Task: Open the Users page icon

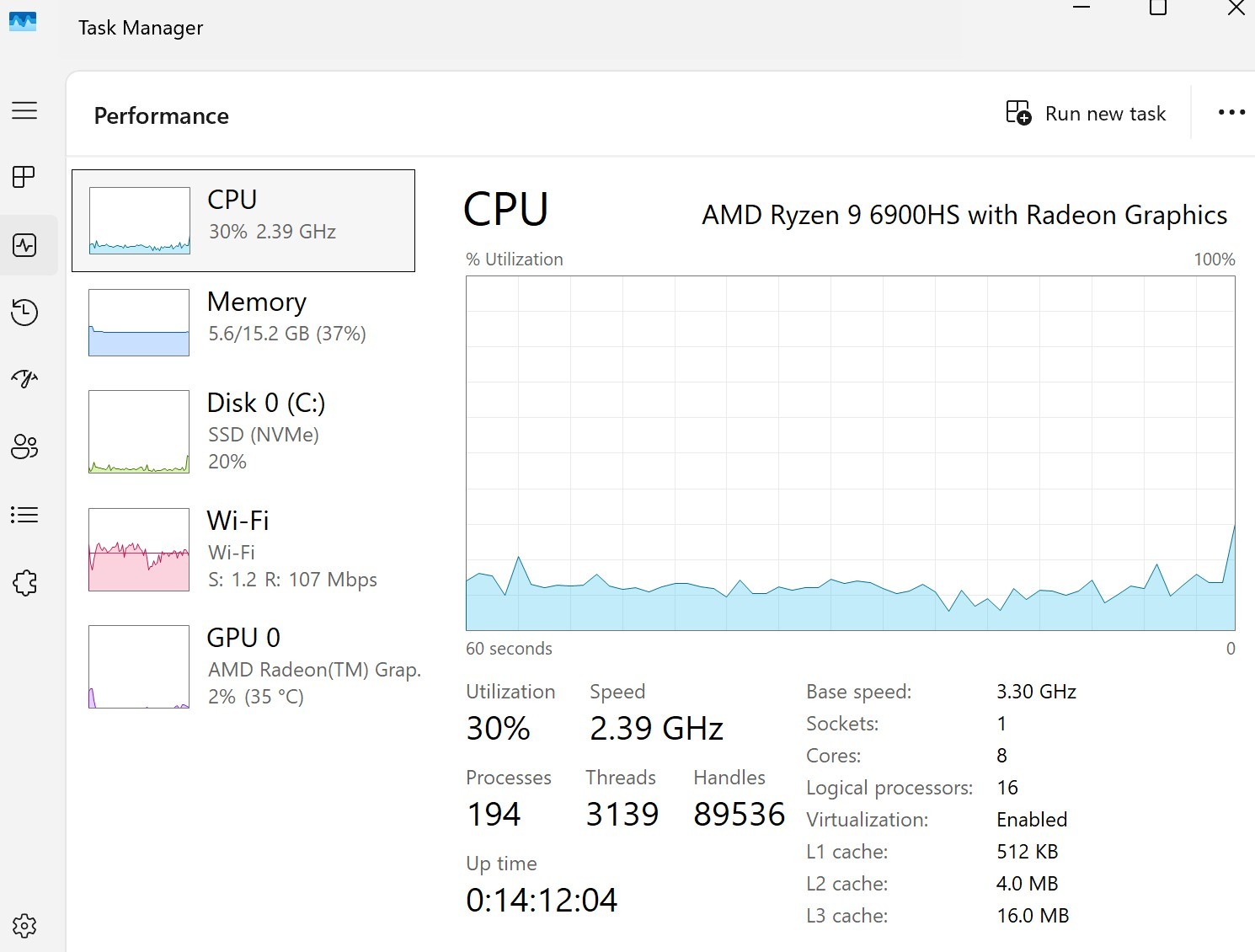Action: (24, 447)
